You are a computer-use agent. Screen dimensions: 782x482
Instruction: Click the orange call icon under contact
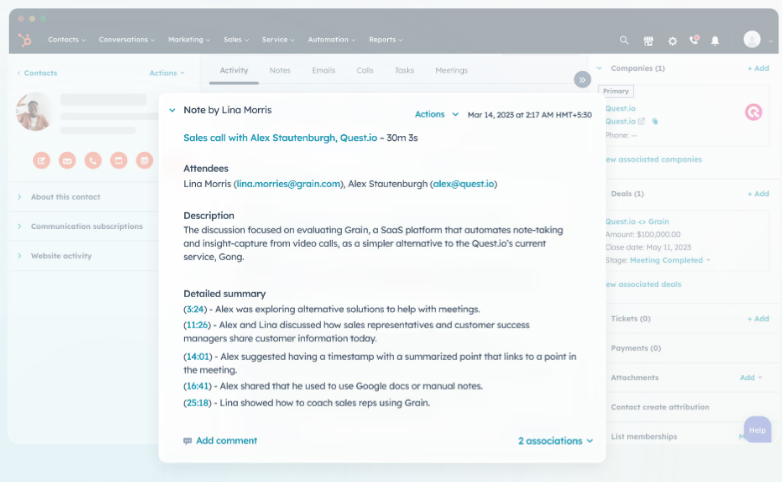pyautogui.click(x=93, y=160)
